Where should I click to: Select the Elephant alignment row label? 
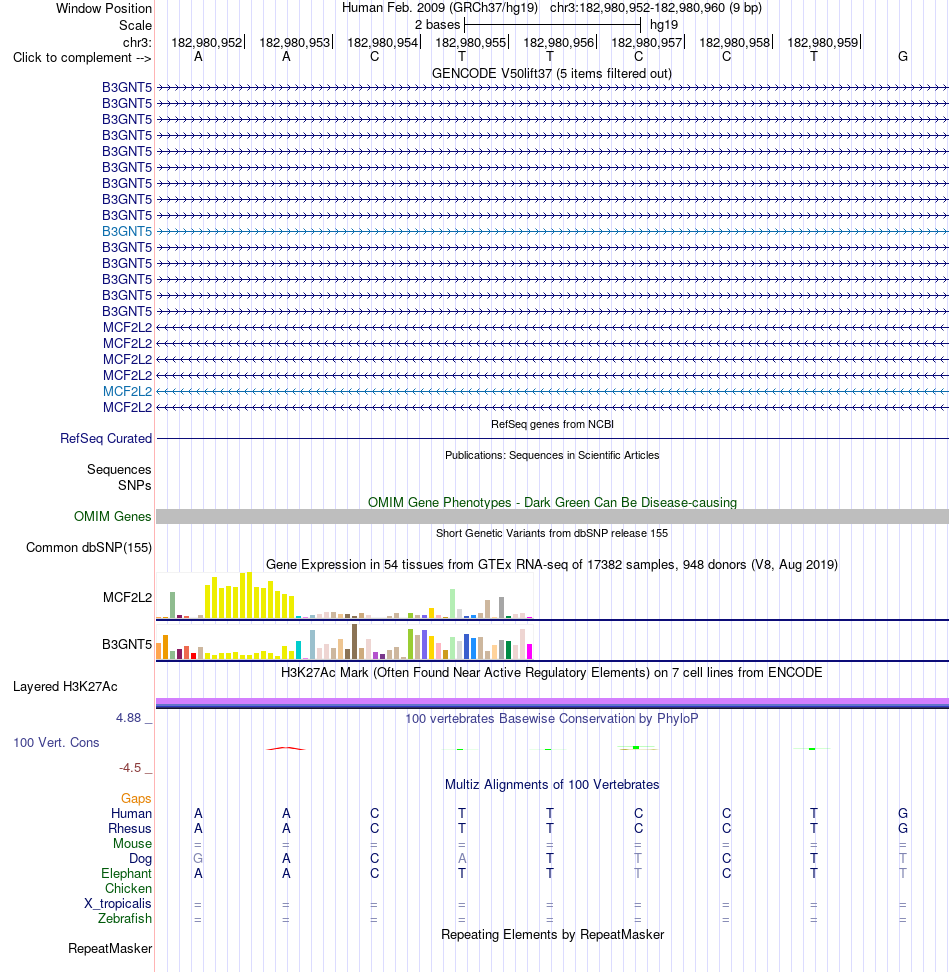(126, 873)
